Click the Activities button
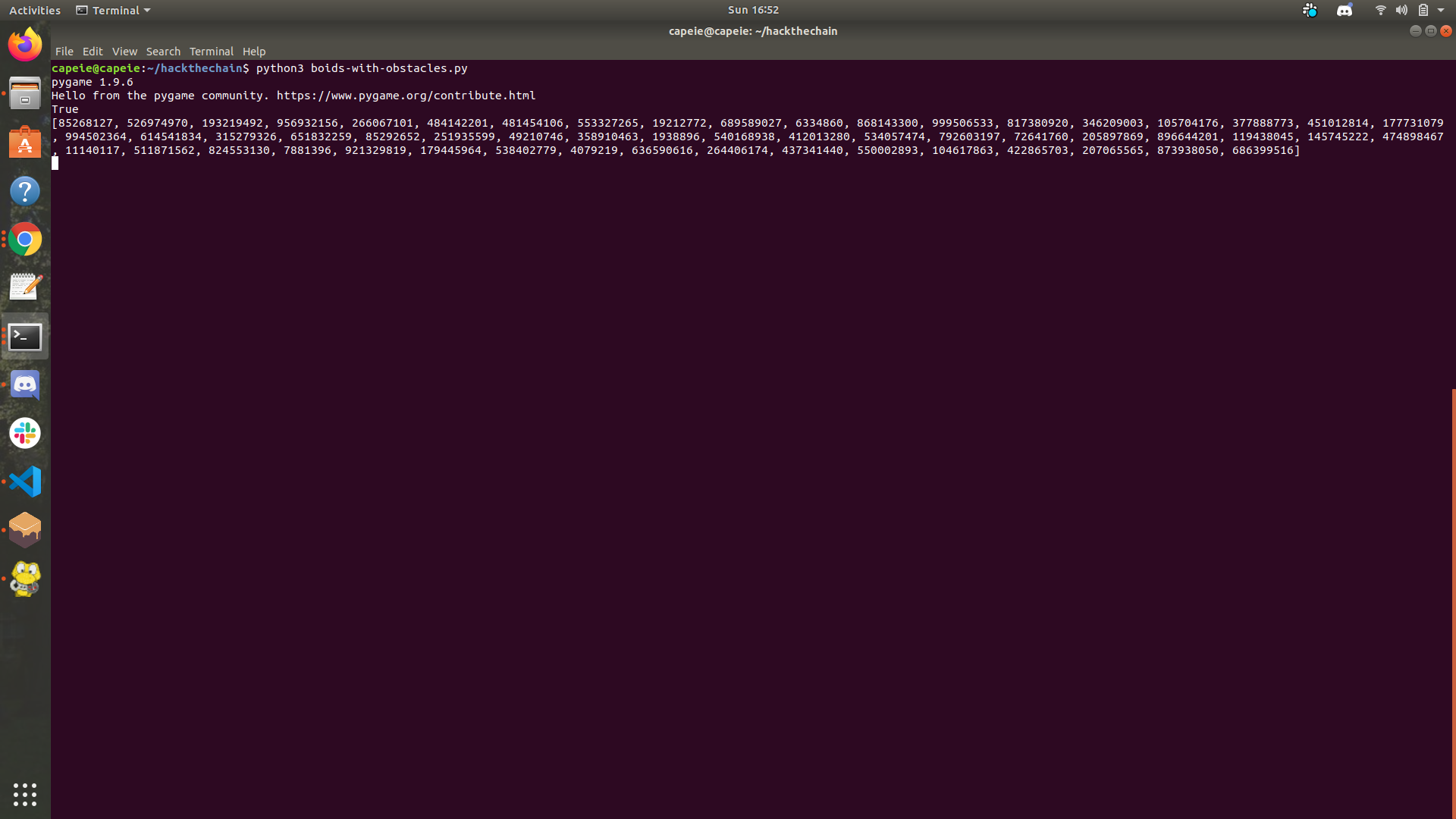Image resolution: width=1456 pixels, height=819 pixels. coord(35,11)
